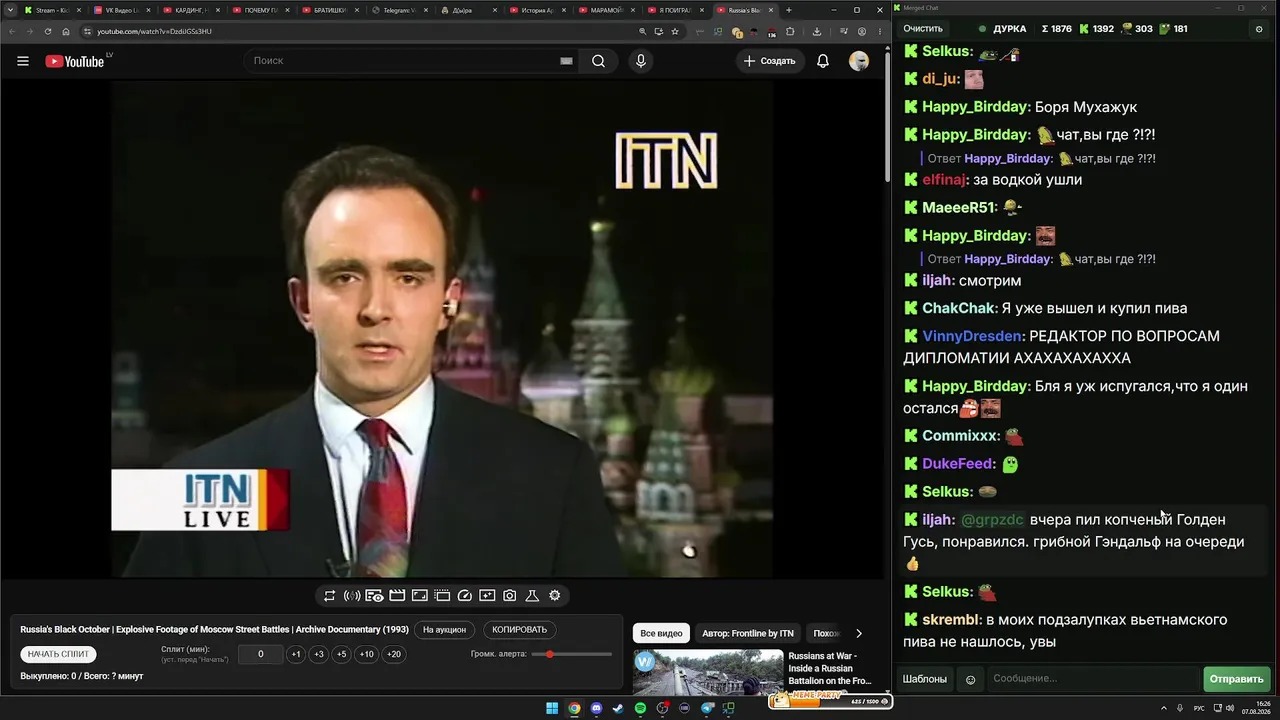The image size is (1280, 720).
Task: Click the speedometer icon in player toolbar
Action: click(x=465, y=596)
